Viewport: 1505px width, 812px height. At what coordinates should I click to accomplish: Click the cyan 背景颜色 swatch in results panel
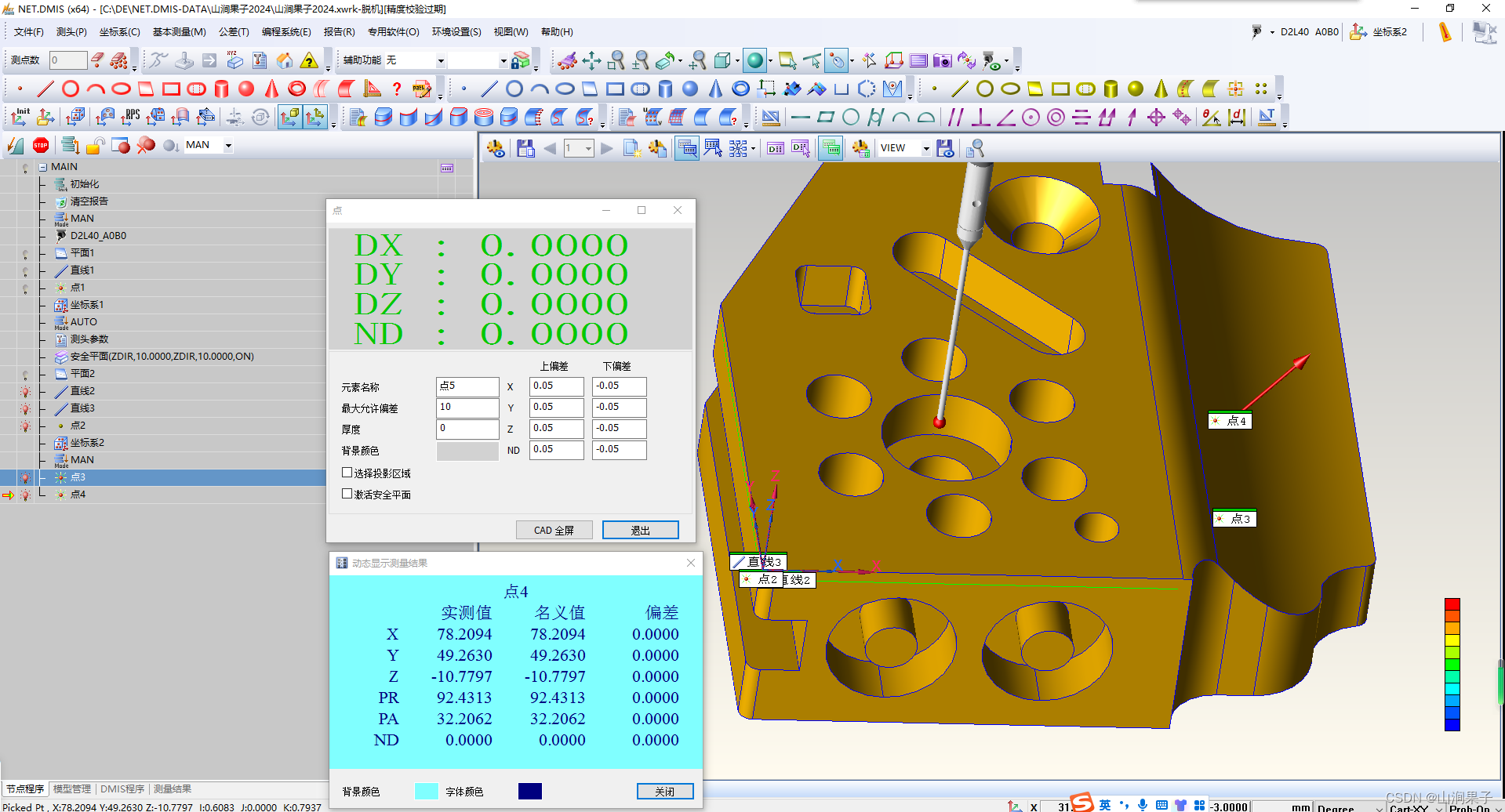click(426, 791)
